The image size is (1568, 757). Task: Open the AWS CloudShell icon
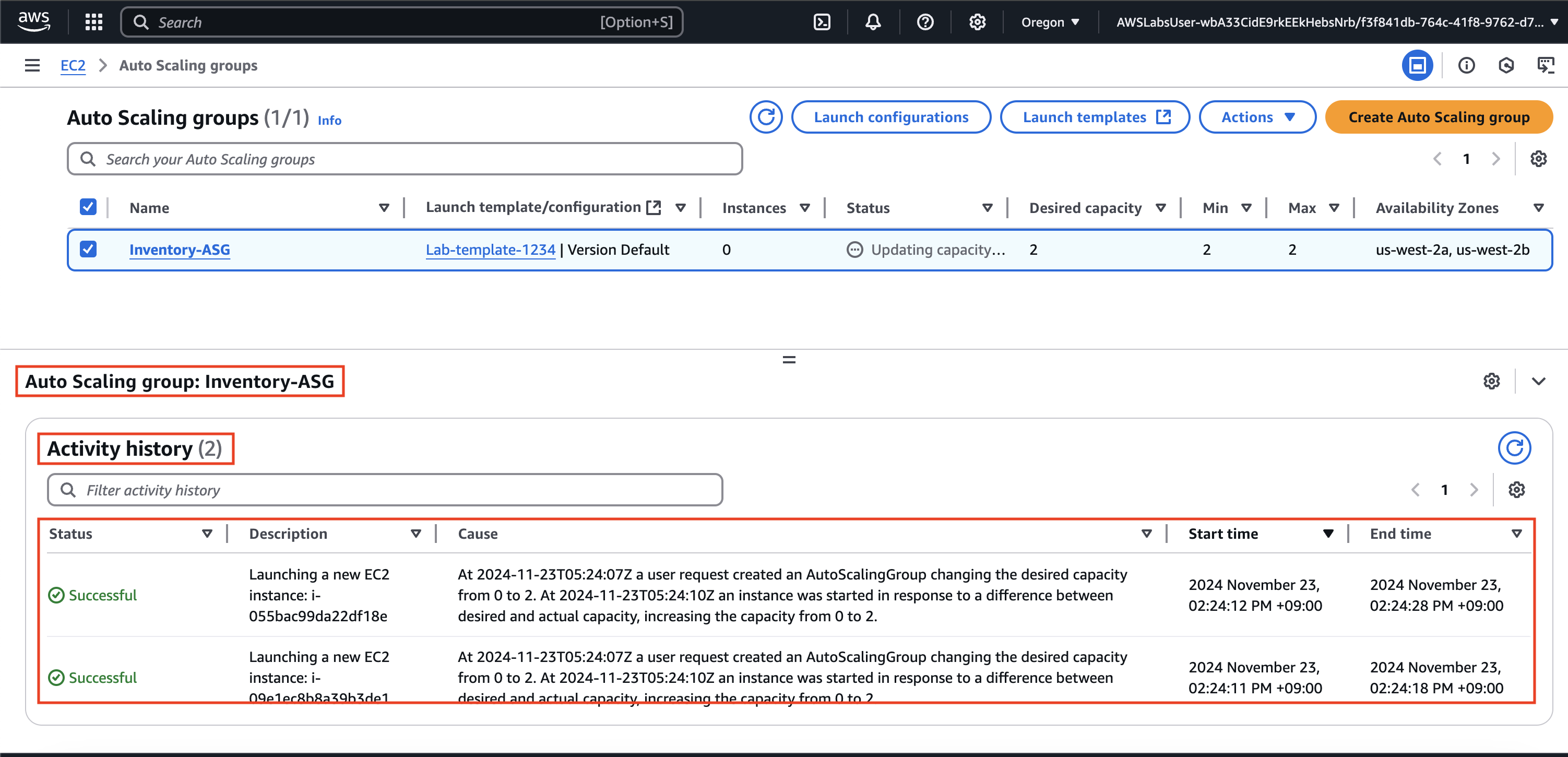pos(822,22)
